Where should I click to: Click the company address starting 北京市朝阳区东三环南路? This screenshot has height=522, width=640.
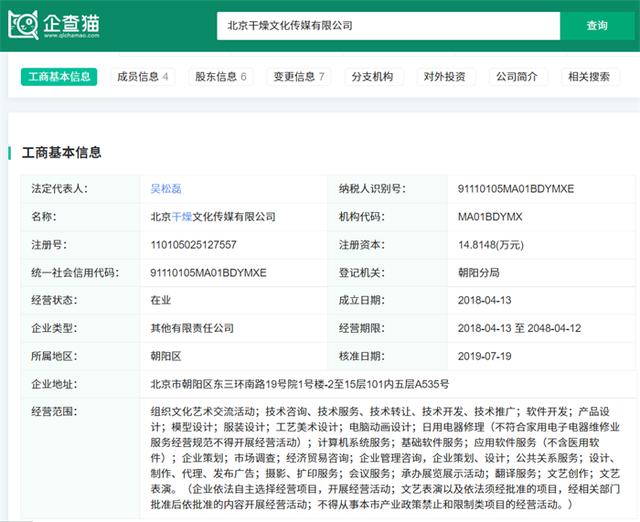(x=300, y=384)
